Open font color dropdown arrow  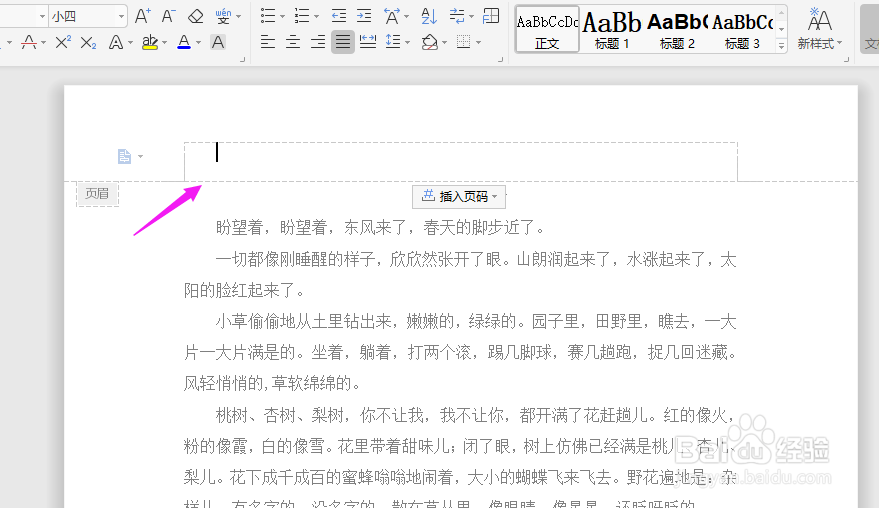coord(198,43)
